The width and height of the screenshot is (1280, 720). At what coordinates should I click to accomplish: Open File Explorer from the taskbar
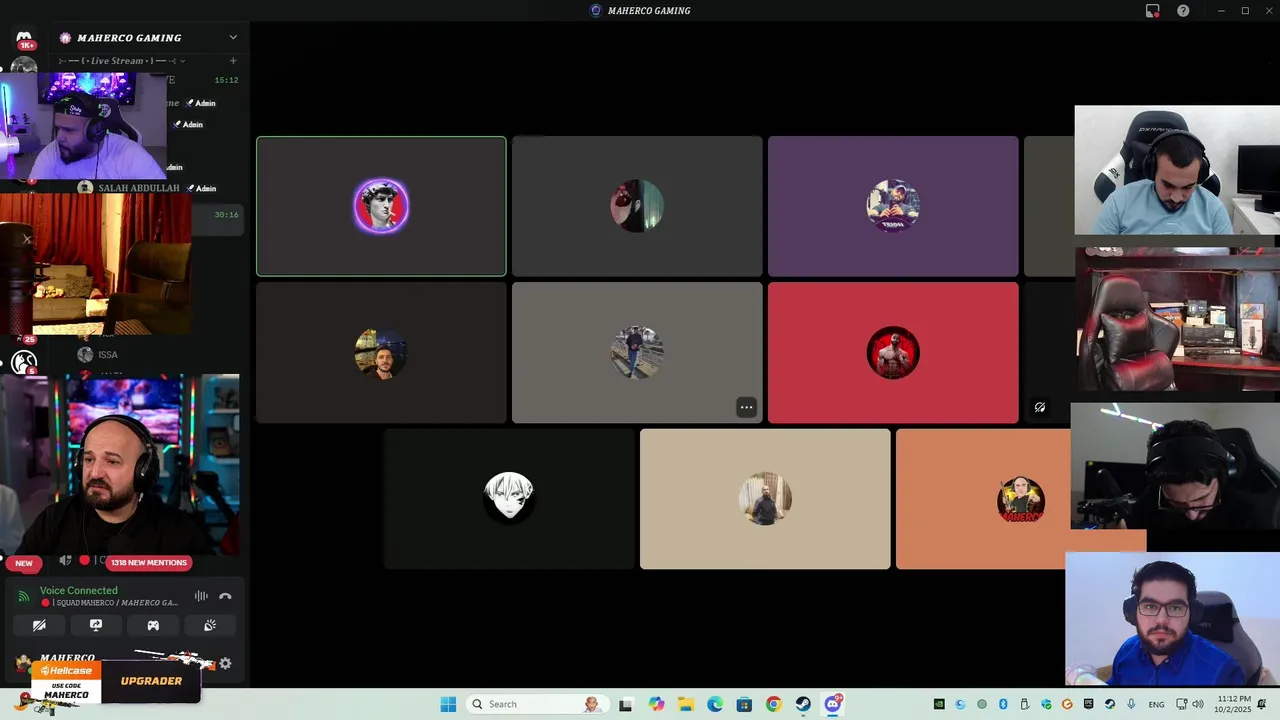click(x=686, y=704)
